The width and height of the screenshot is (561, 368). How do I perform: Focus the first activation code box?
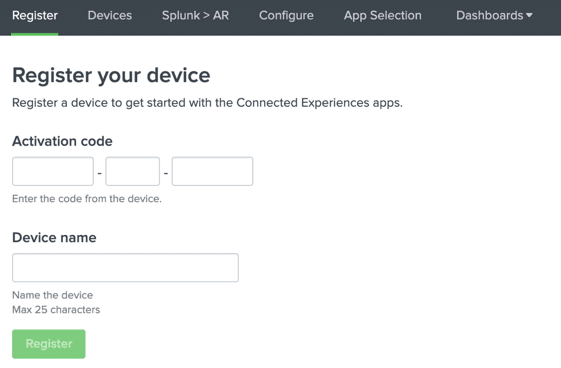53,171
